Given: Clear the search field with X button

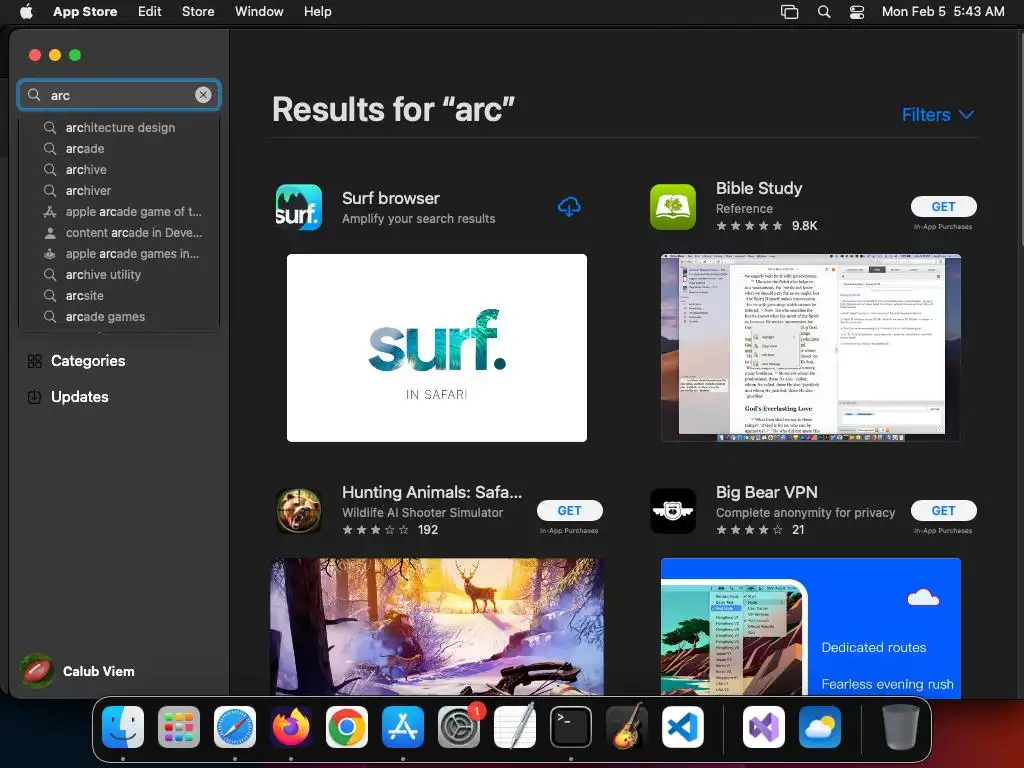Looking at the screenshot, I should (203, 95).
